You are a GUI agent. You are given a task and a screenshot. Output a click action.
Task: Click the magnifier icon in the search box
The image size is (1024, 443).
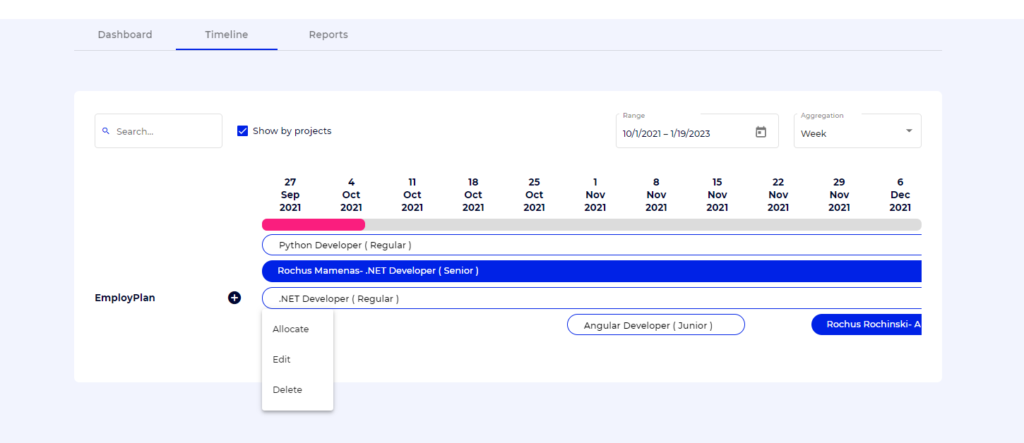point(106,131)
